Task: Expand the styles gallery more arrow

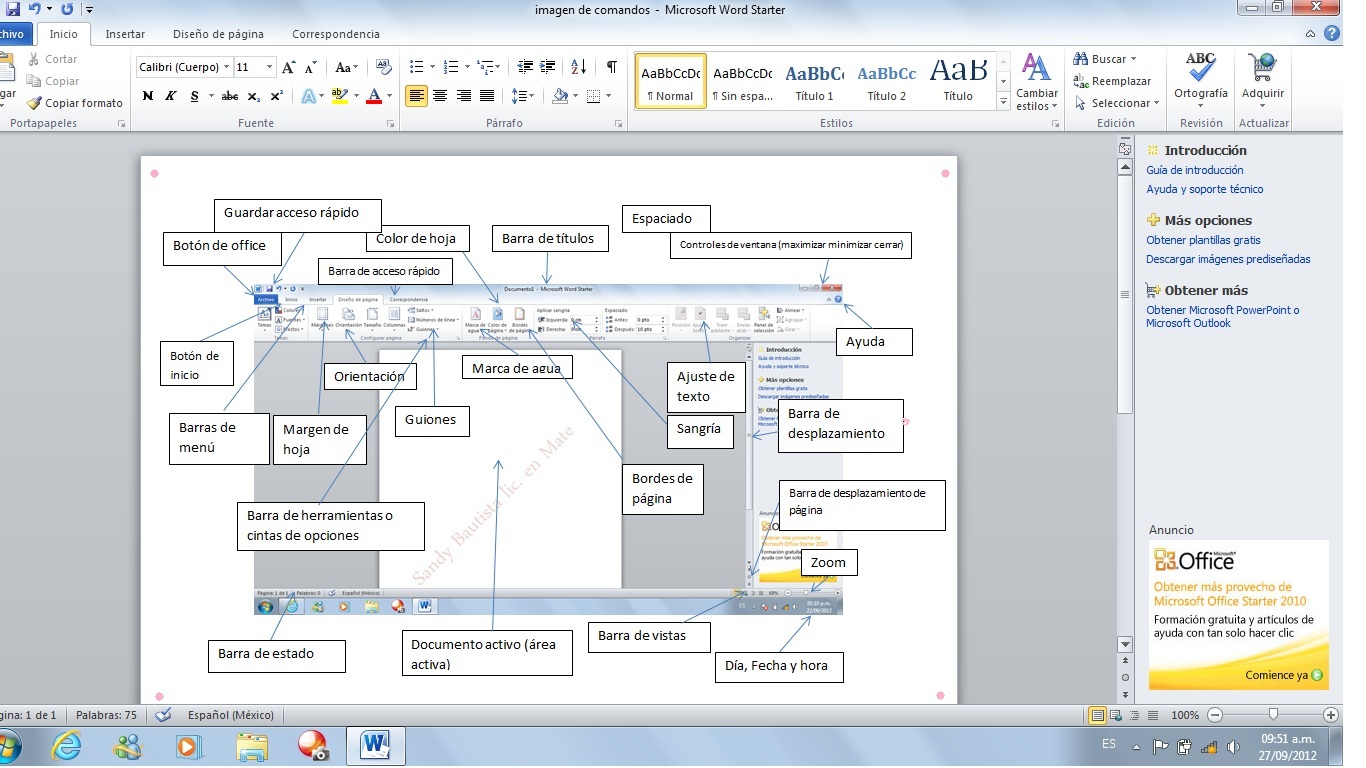Action: point(1003,101)
